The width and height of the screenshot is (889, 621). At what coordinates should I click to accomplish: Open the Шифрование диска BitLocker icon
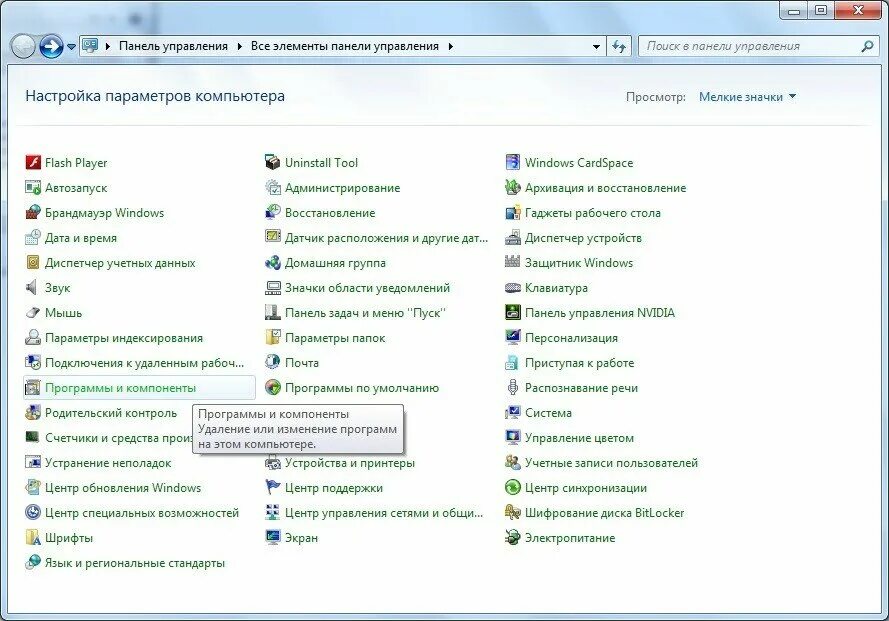tap(513, 513)
